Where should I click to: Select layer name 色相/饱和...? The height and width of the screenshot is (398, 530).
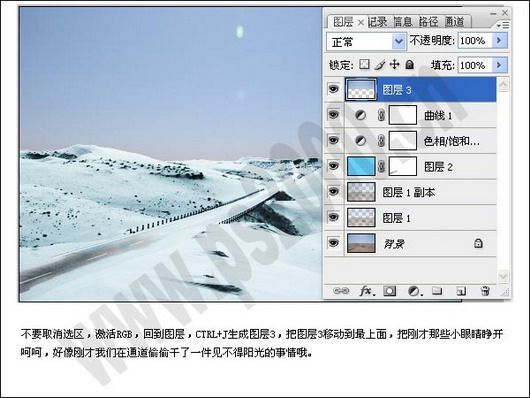(452, 141)
